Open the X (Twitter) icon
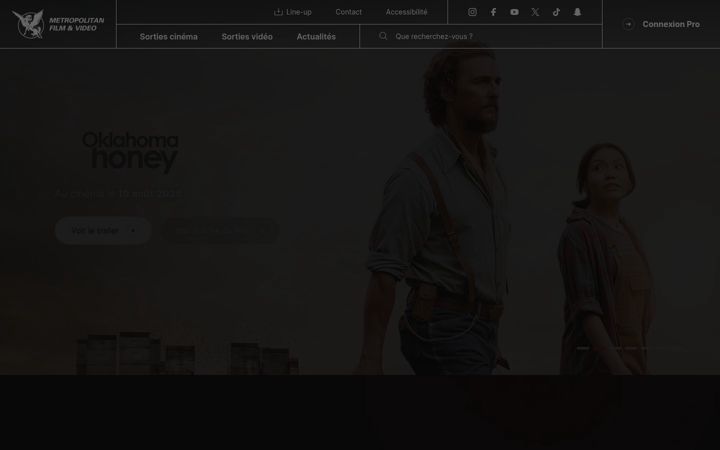 535,12
